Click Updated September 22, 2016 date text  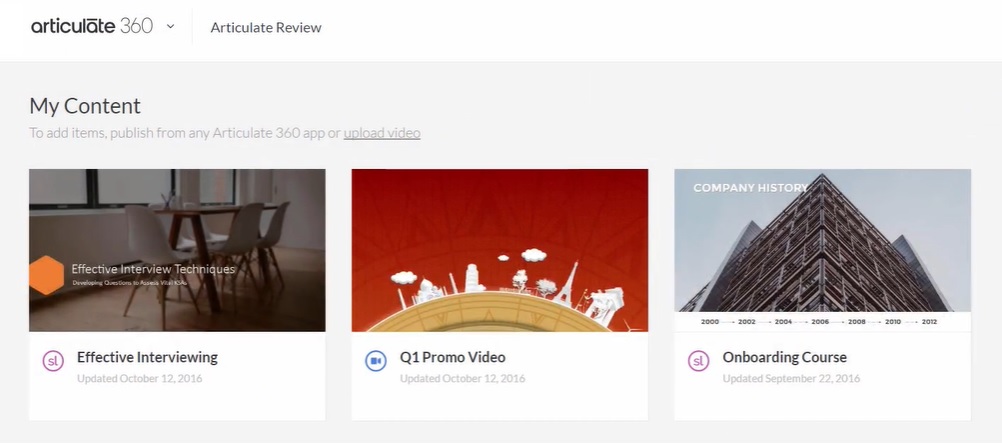(x=791, y=379)
